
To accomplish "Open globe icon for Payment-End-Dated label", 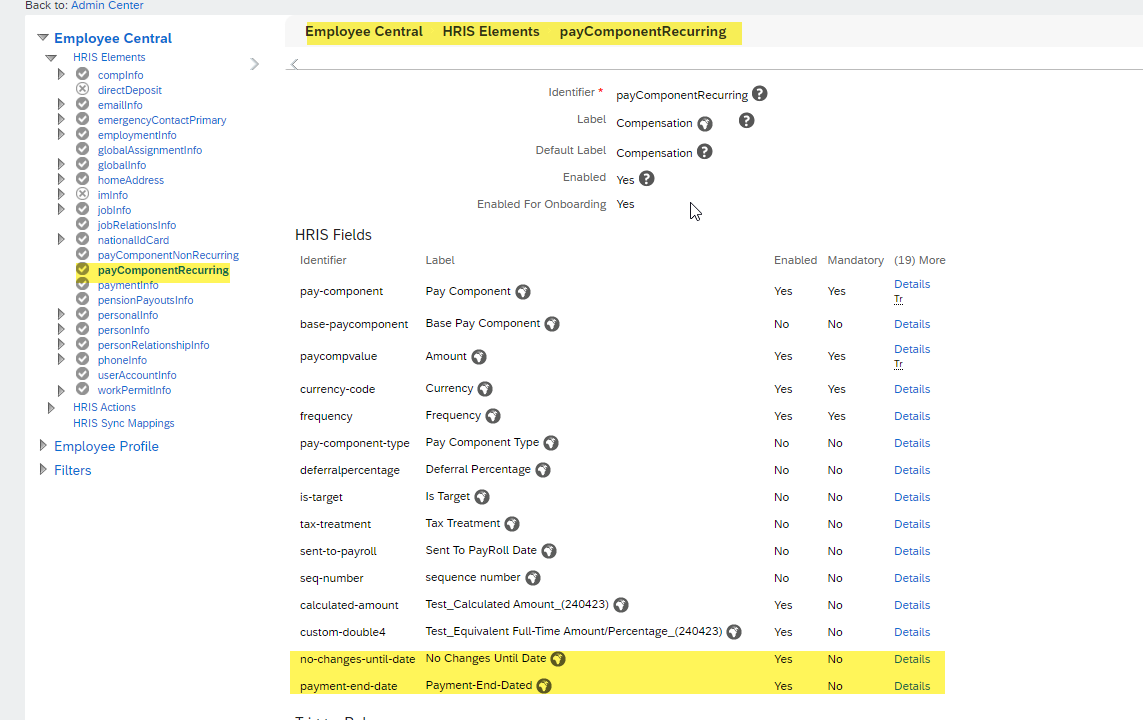I will click(544, 686).
